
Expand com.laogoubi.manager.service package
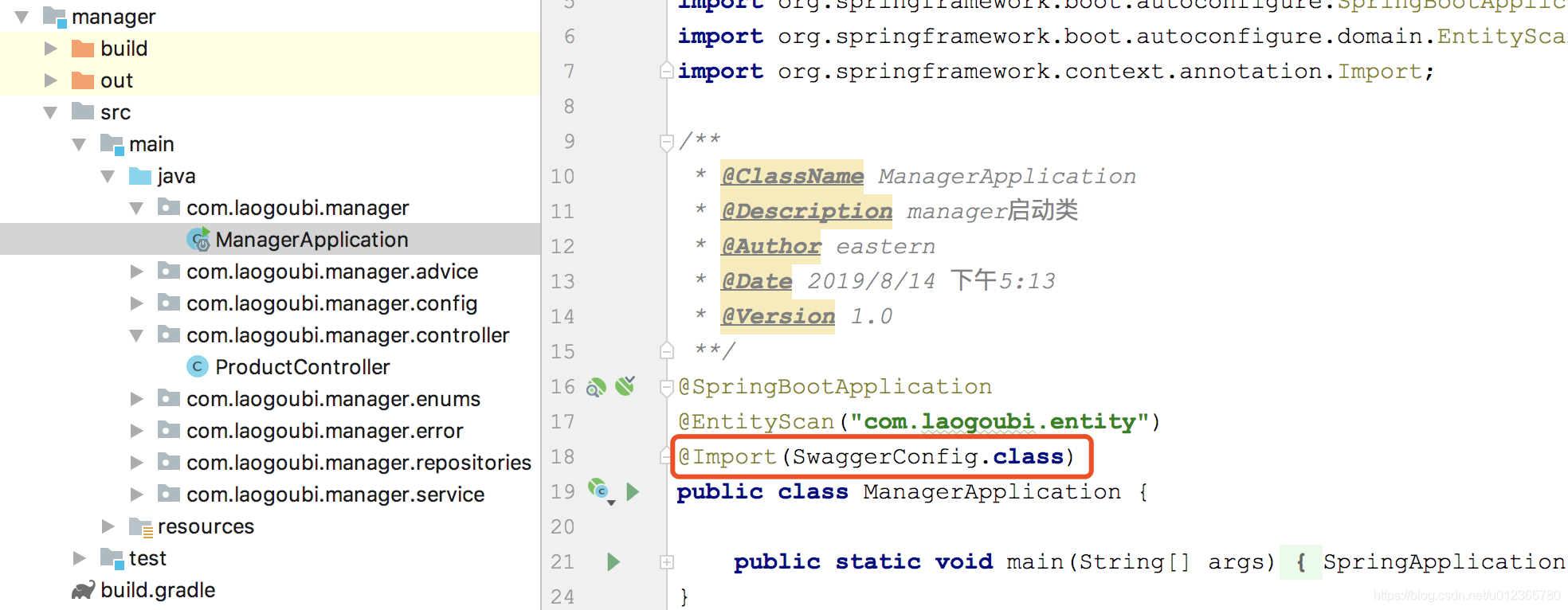pos(137,495)
